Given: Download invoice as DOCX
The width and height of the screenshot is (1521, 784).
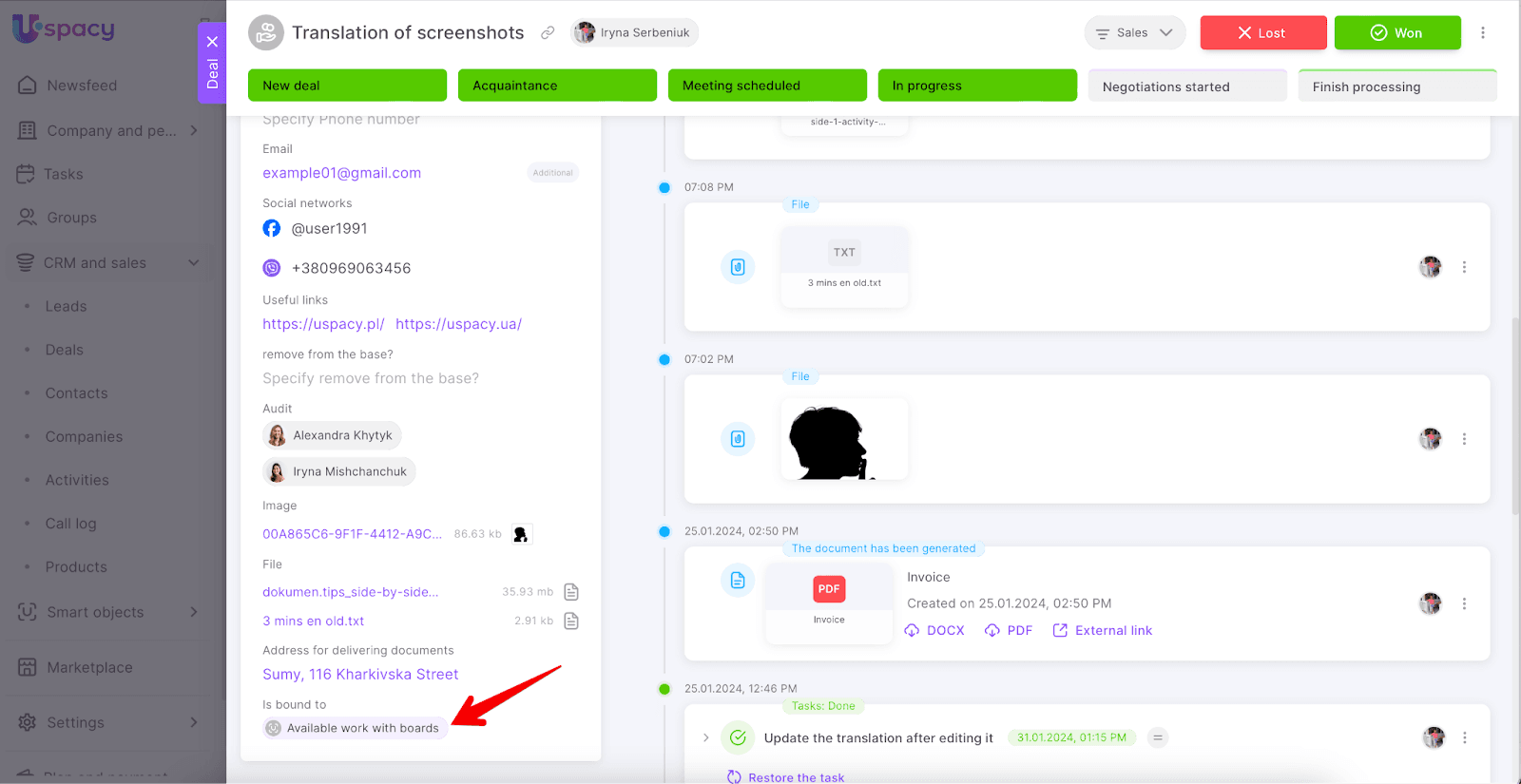Looking at the screenshot, I should pos(934,631).
